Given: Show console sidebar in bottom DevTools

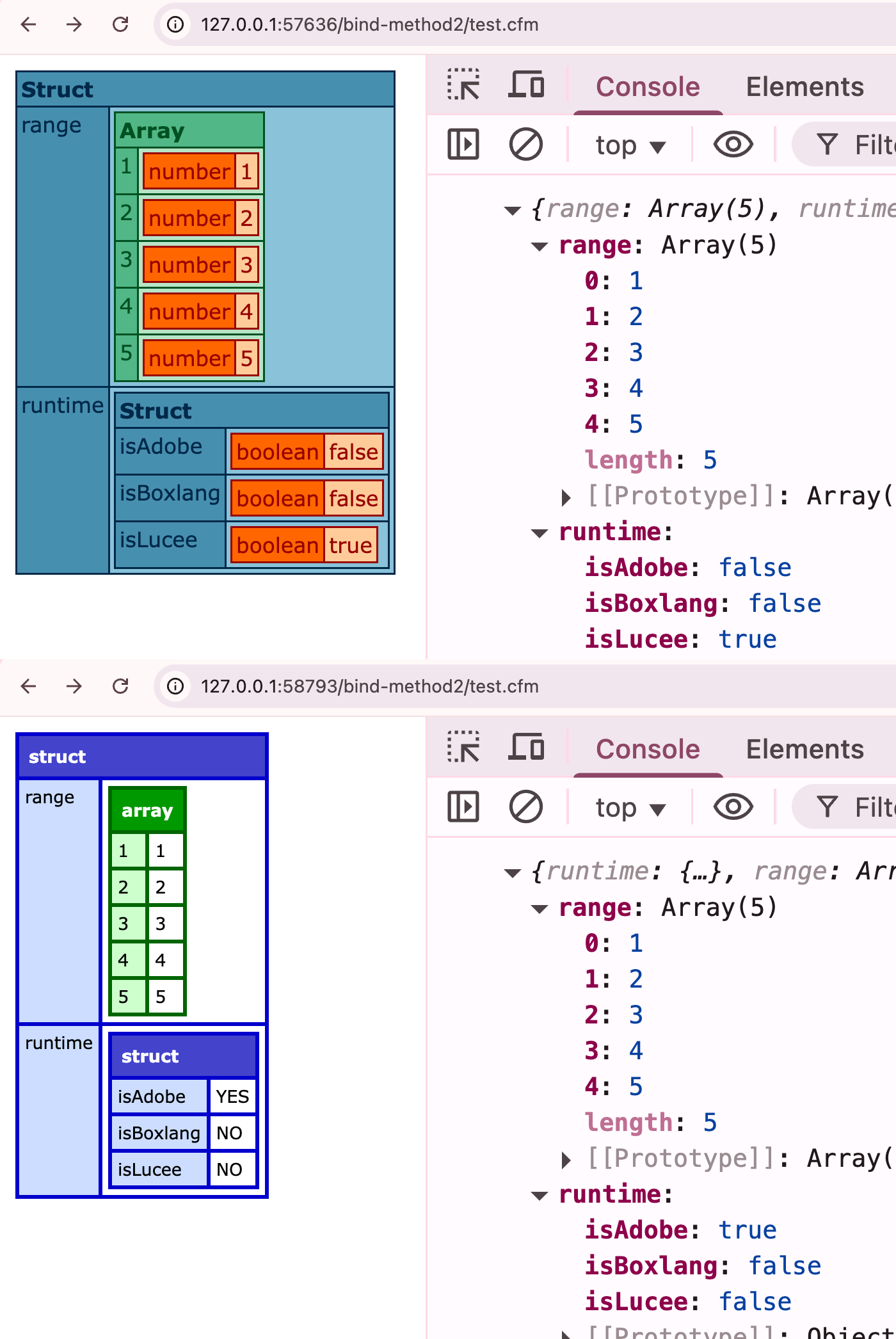Looking at the screenshot, I should [x=463, y=806].
